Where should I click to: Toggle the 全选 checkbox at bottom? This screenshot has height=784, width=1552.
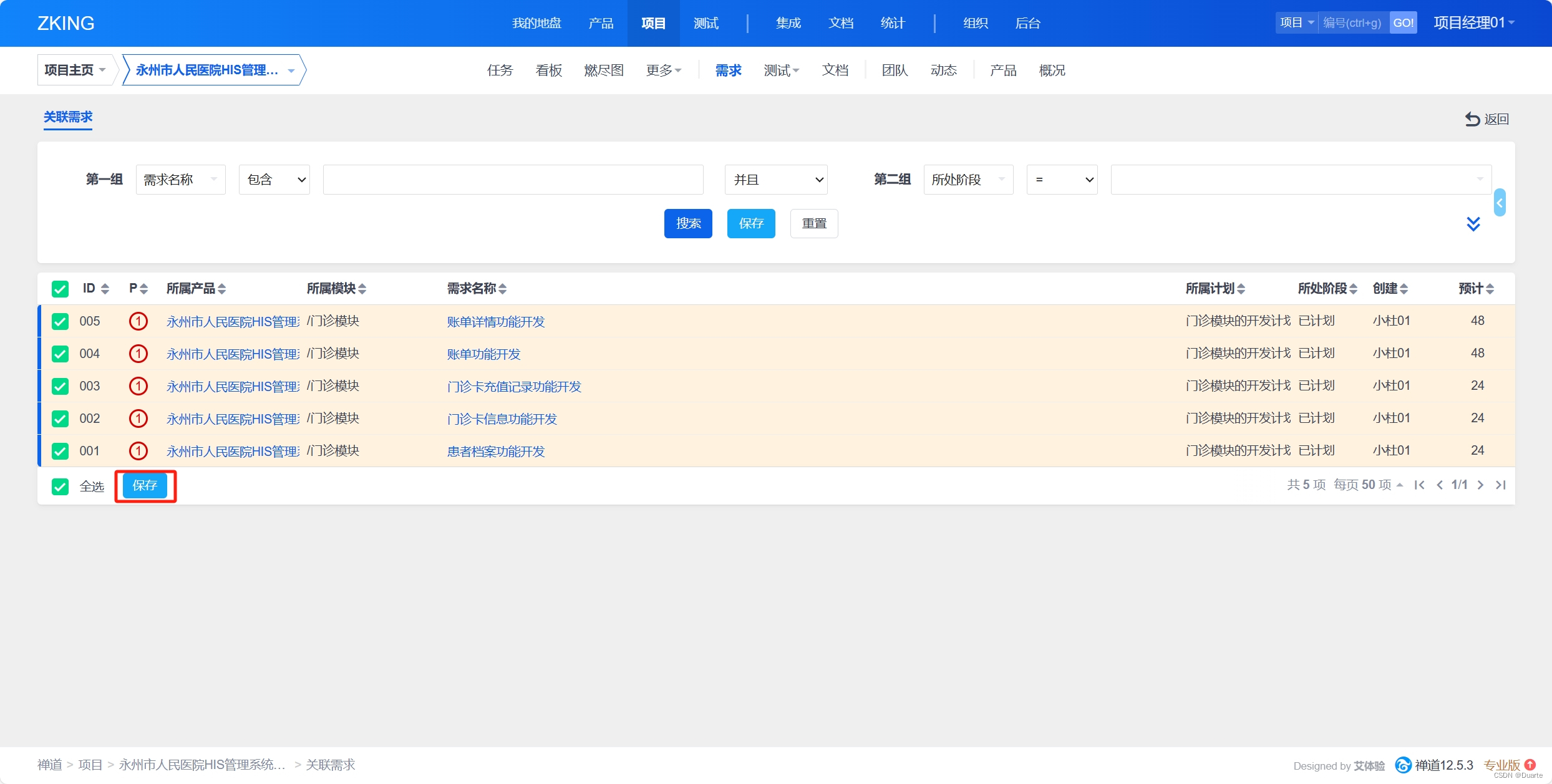[x=60, y=486]
